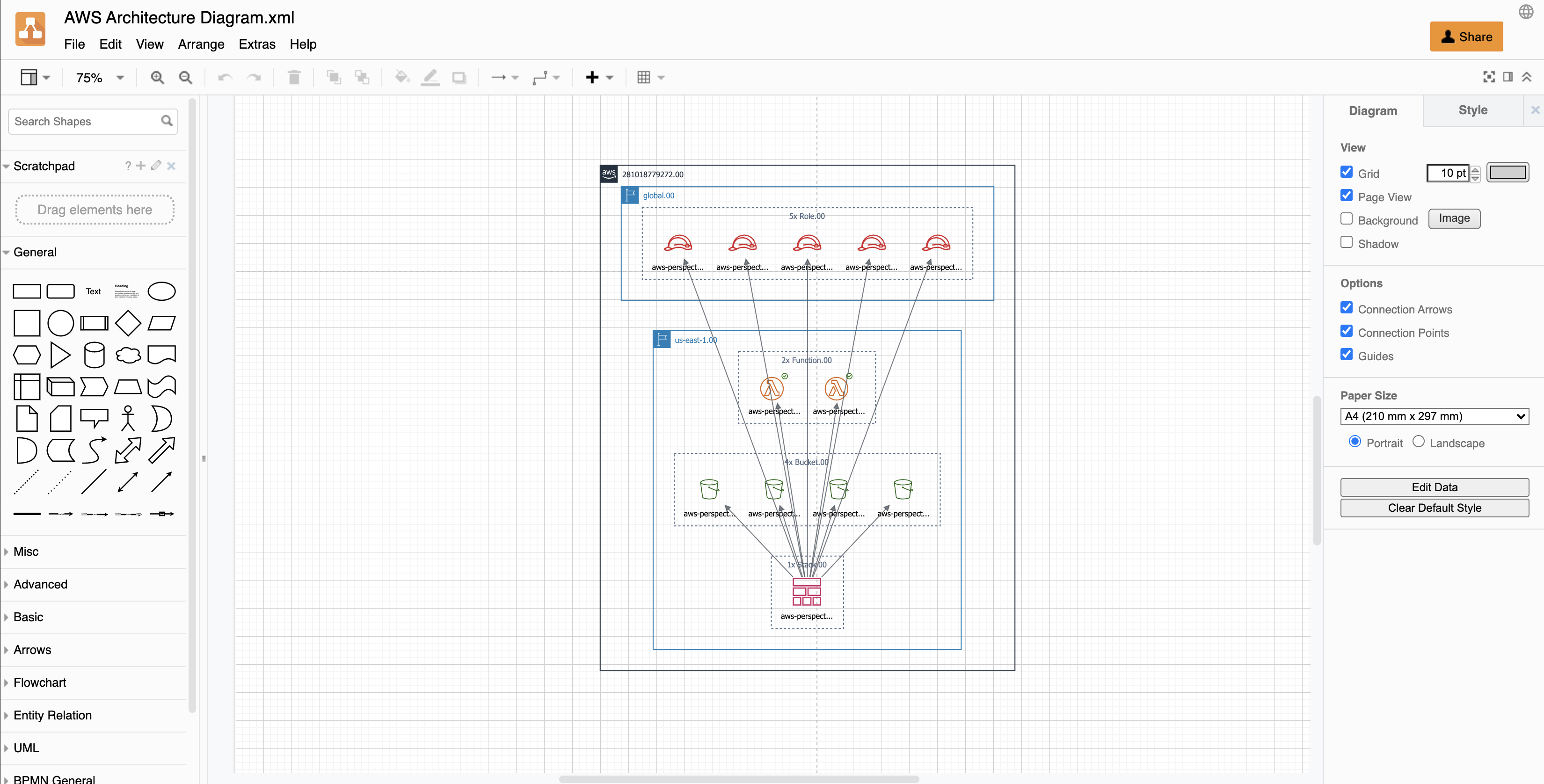Image resolution: width=1544 pixels, height=784 pixels.
Task: Expand the Flowchart shape category
Action: tap(40, 682)
